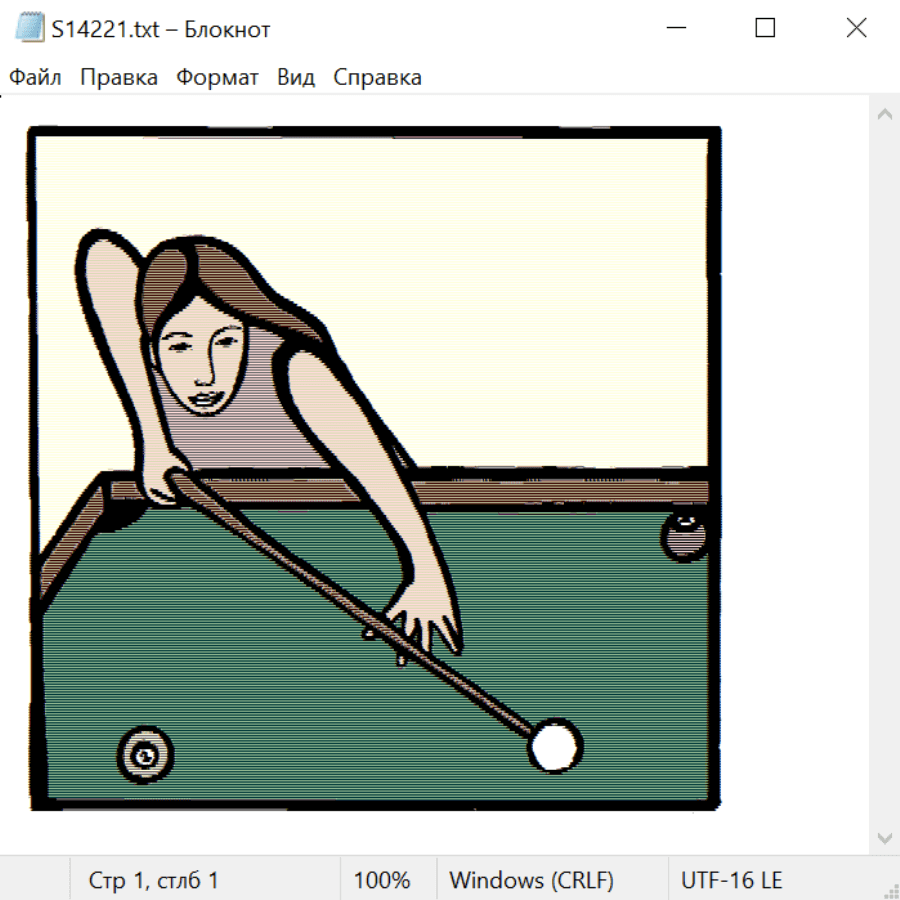Open the Вид menu
Image resolution: width=900 pixels, height=900 pixels.
click(296, 78)
